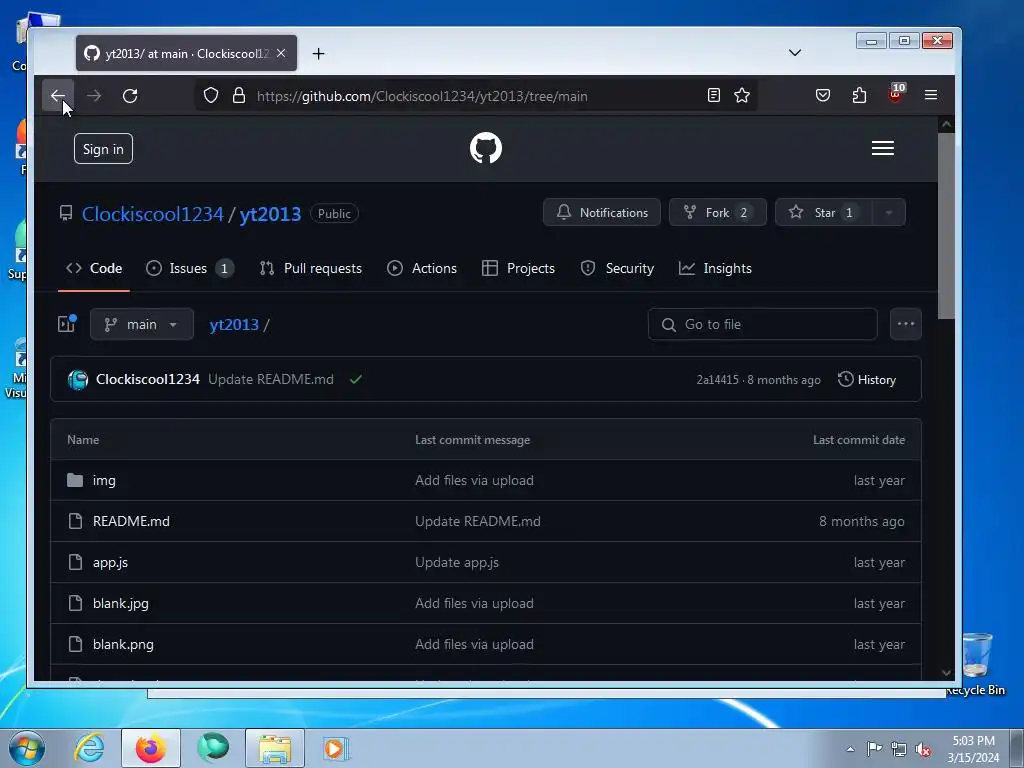Click the GitHub Octocat logo

point(486,148)
